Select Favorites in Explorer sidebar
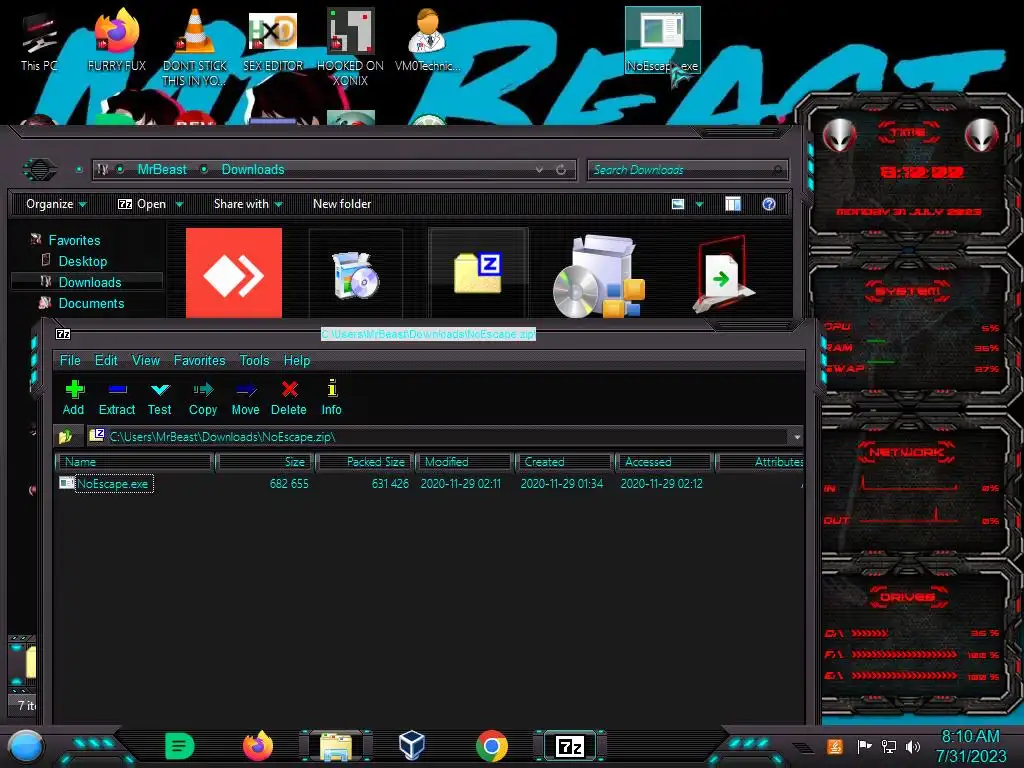 click(x=74, y=240)
